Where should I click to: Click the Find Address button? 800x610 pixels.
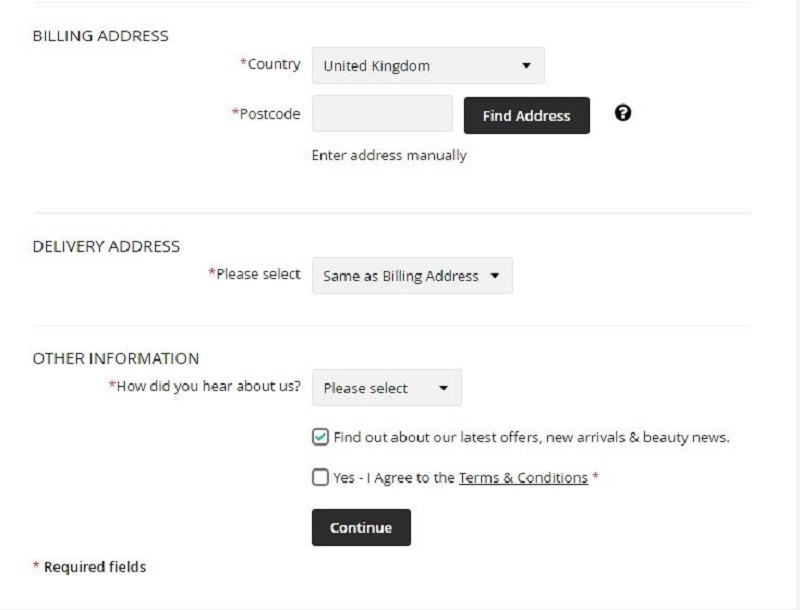click(x=527, y=116)
